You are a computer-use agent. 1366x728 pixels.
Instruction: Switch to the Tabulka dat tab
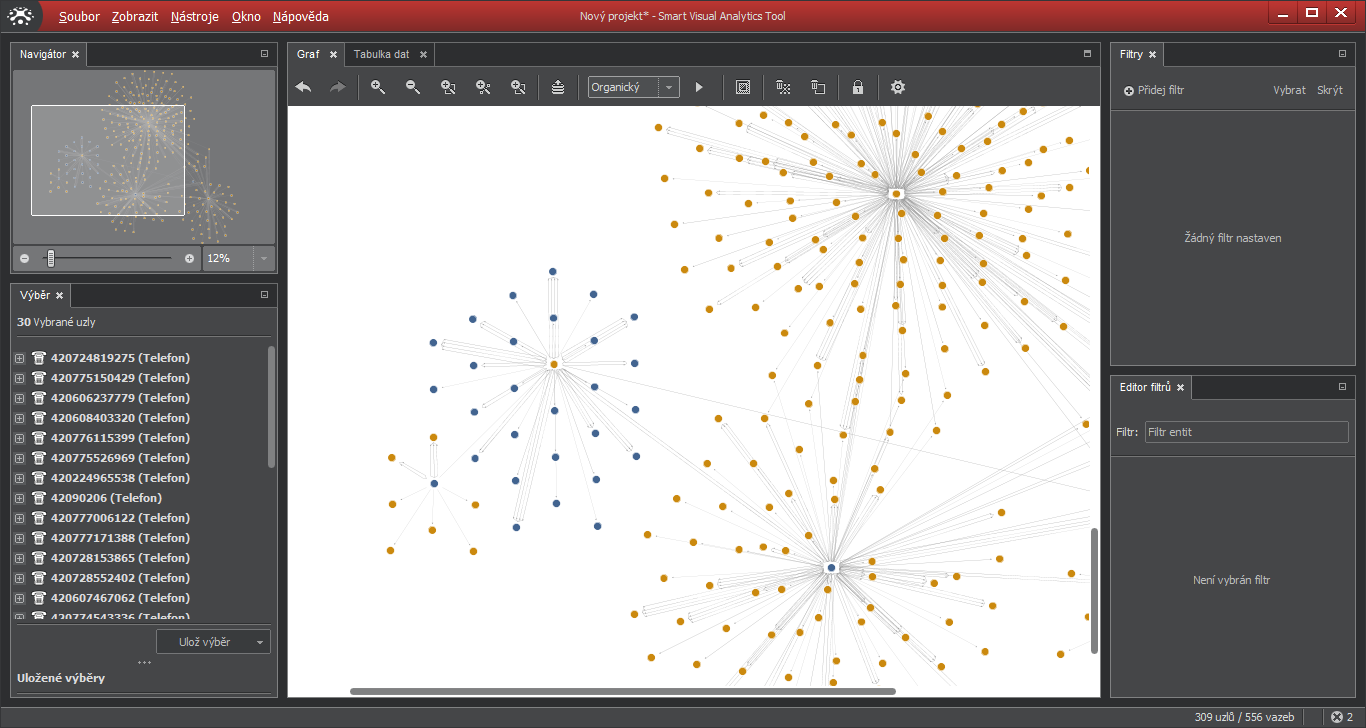click(381, 55)
